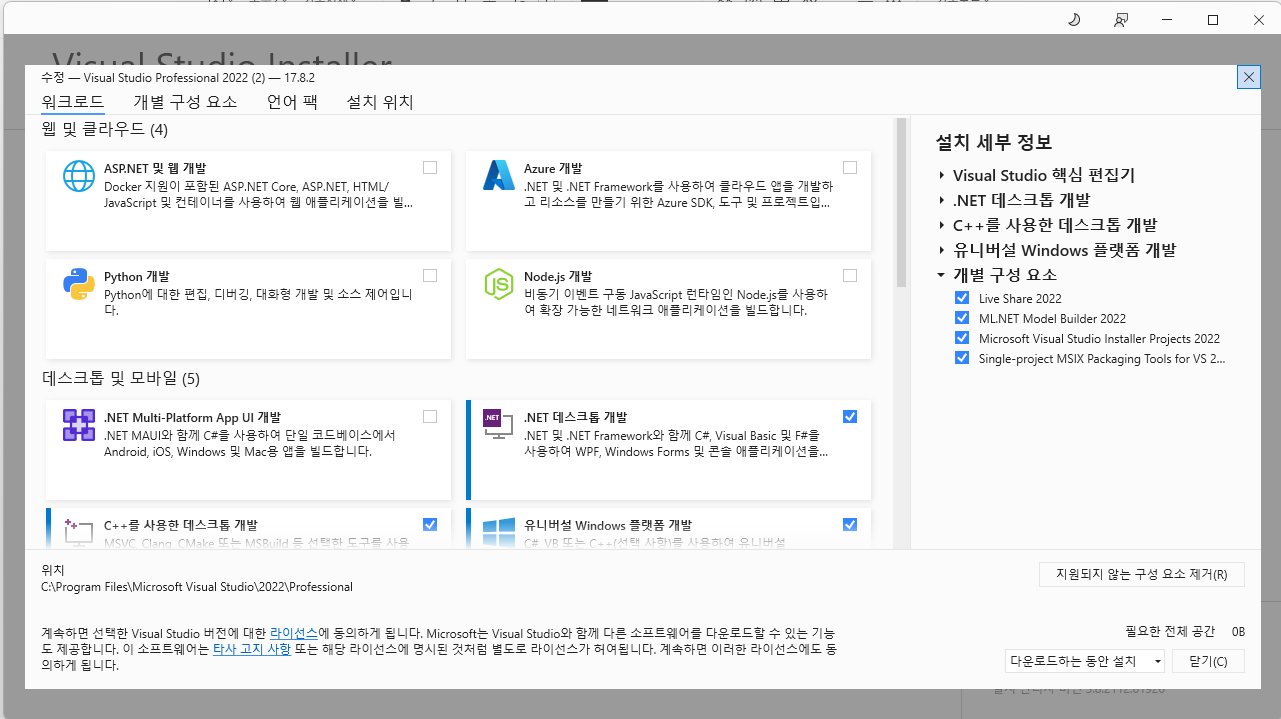The height and width of the screenshot is (719, 1281).
Task: Click the 닫기(C) button
Action: click(1208, 661)
